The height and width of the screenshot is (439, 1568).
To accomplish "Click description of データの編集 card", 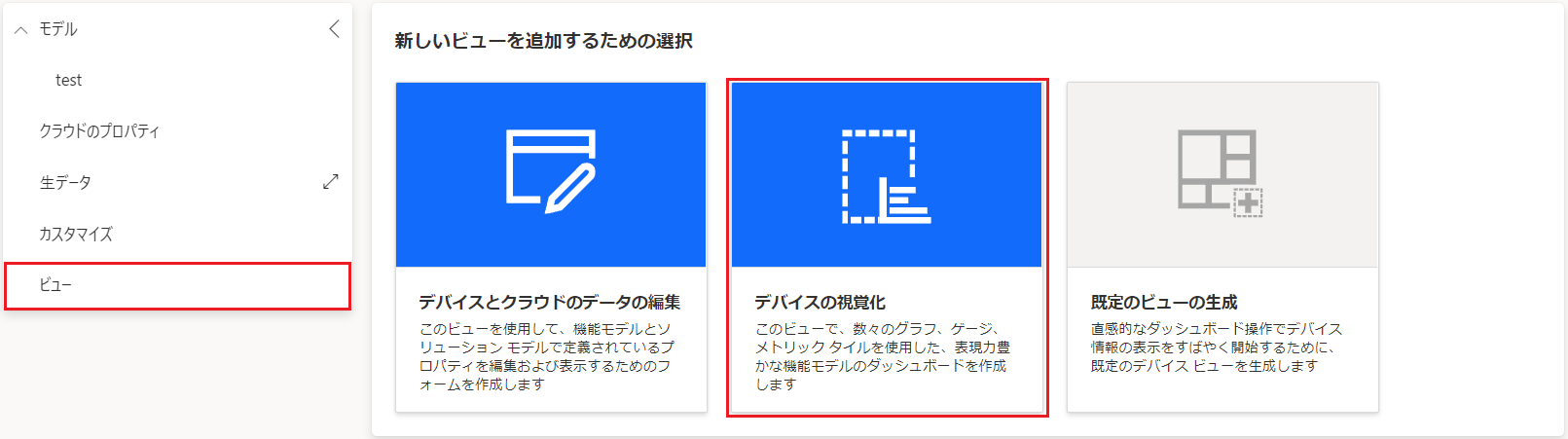I will [547, 356].
